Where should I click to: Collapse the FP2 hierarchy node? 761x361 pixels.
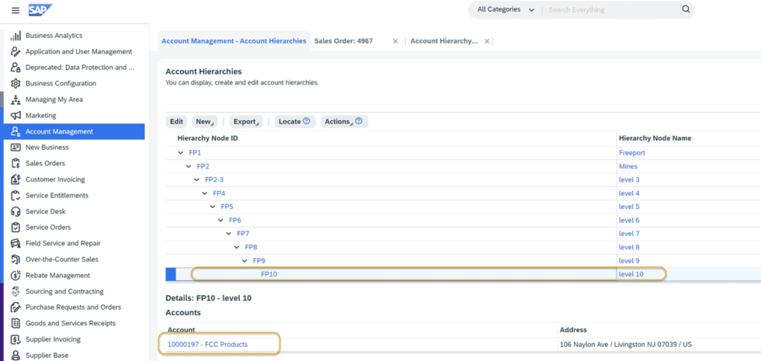189,166
